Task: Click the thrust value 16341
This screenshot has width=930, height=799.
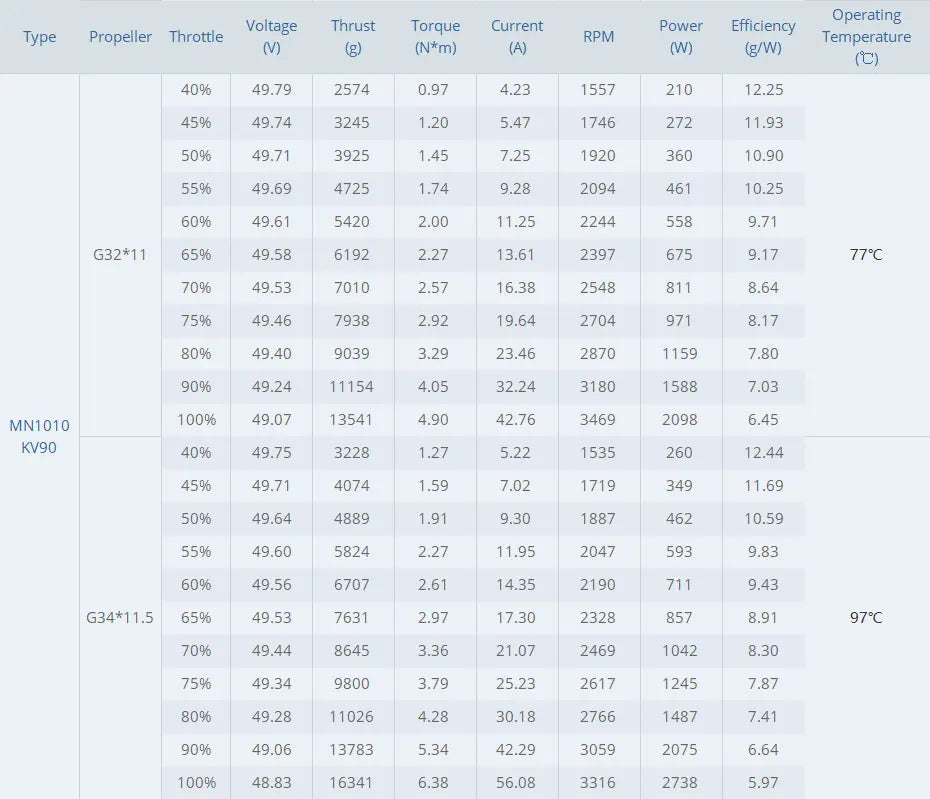Action: 351,782
